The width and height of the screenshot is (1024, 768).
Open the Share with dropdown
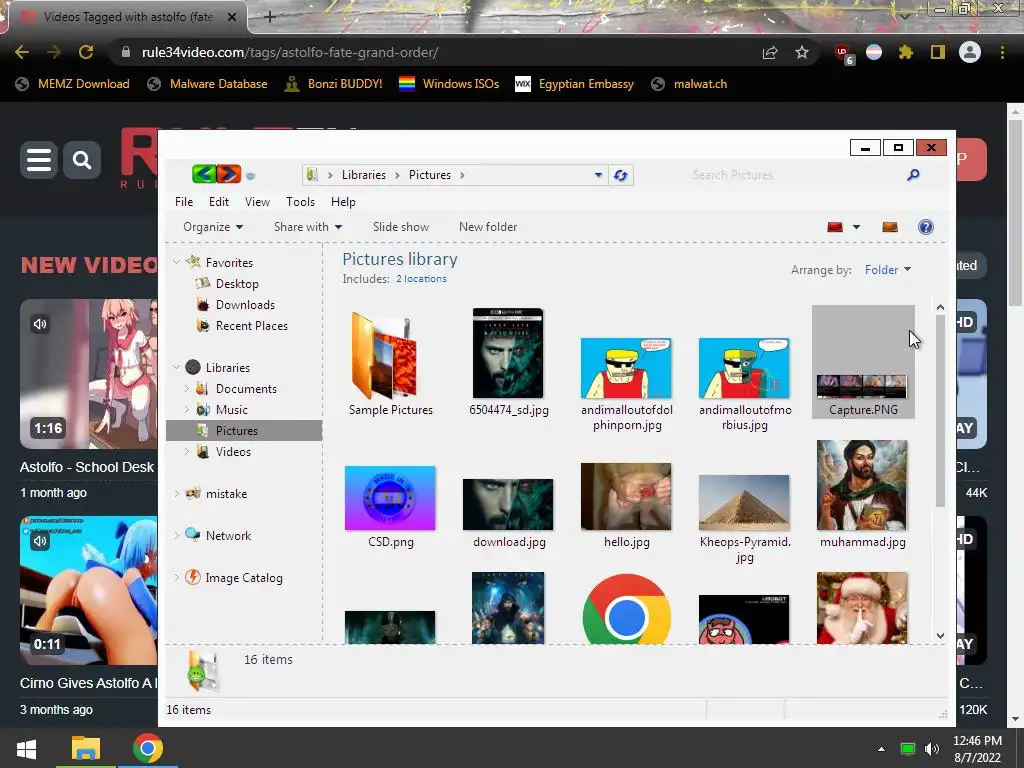click(x=308, y=227)
